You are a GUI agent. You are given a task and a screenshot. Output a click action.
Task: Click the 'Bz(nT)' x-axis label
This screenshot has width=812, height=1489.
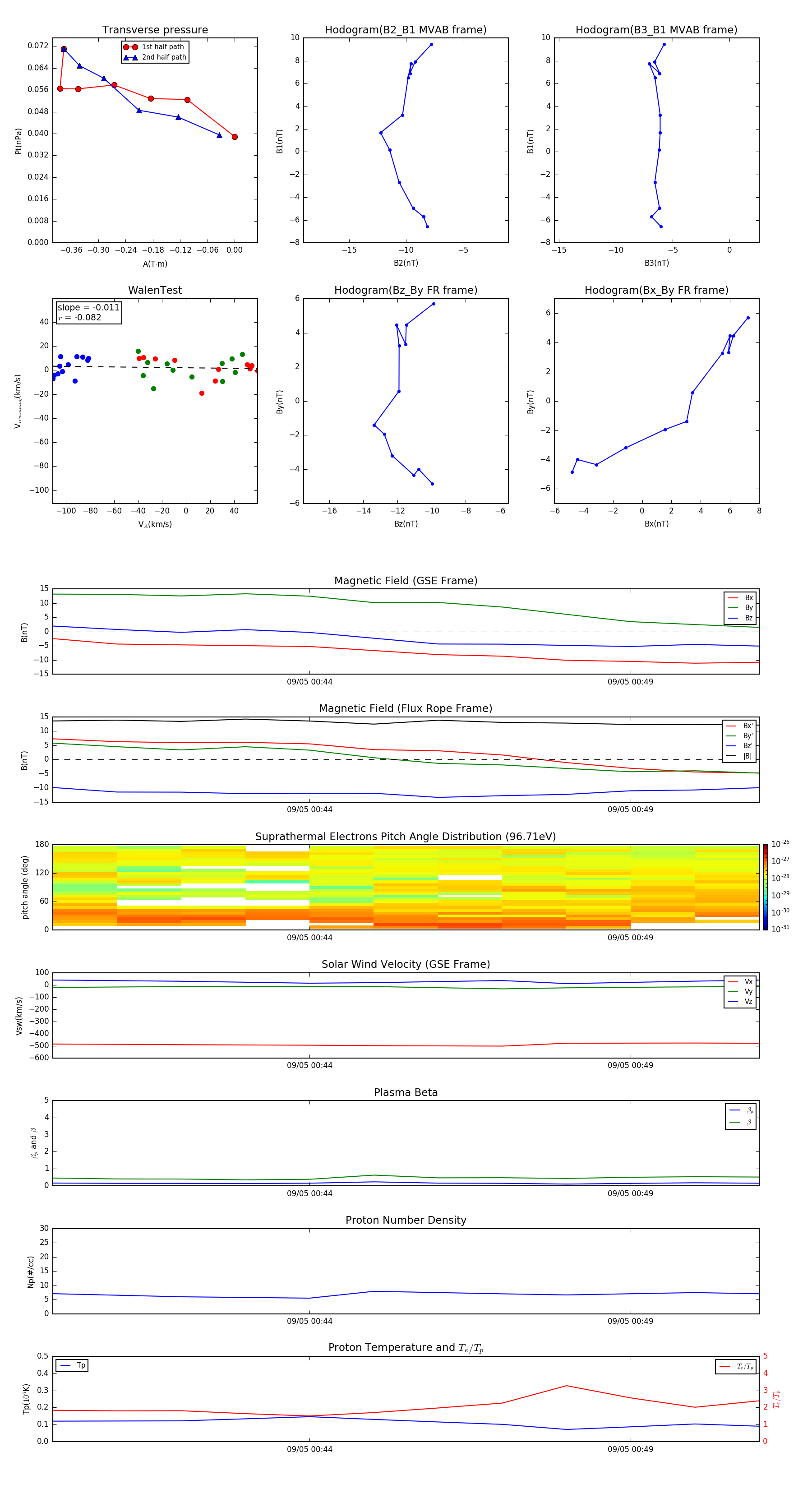406,524
